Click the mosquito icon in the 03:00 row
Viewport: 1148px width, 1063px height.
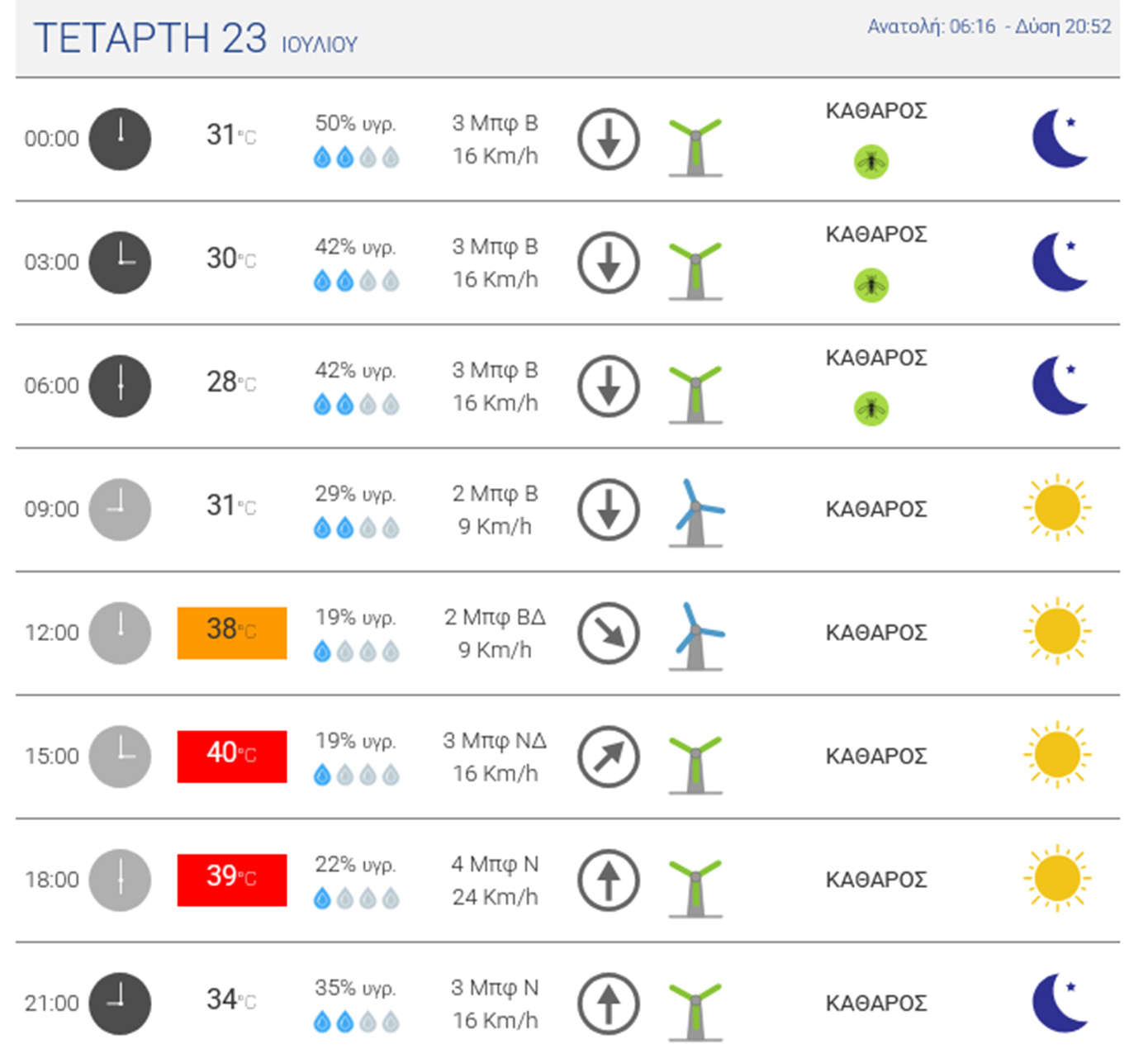pyautogui.click(x=870, y=286)
